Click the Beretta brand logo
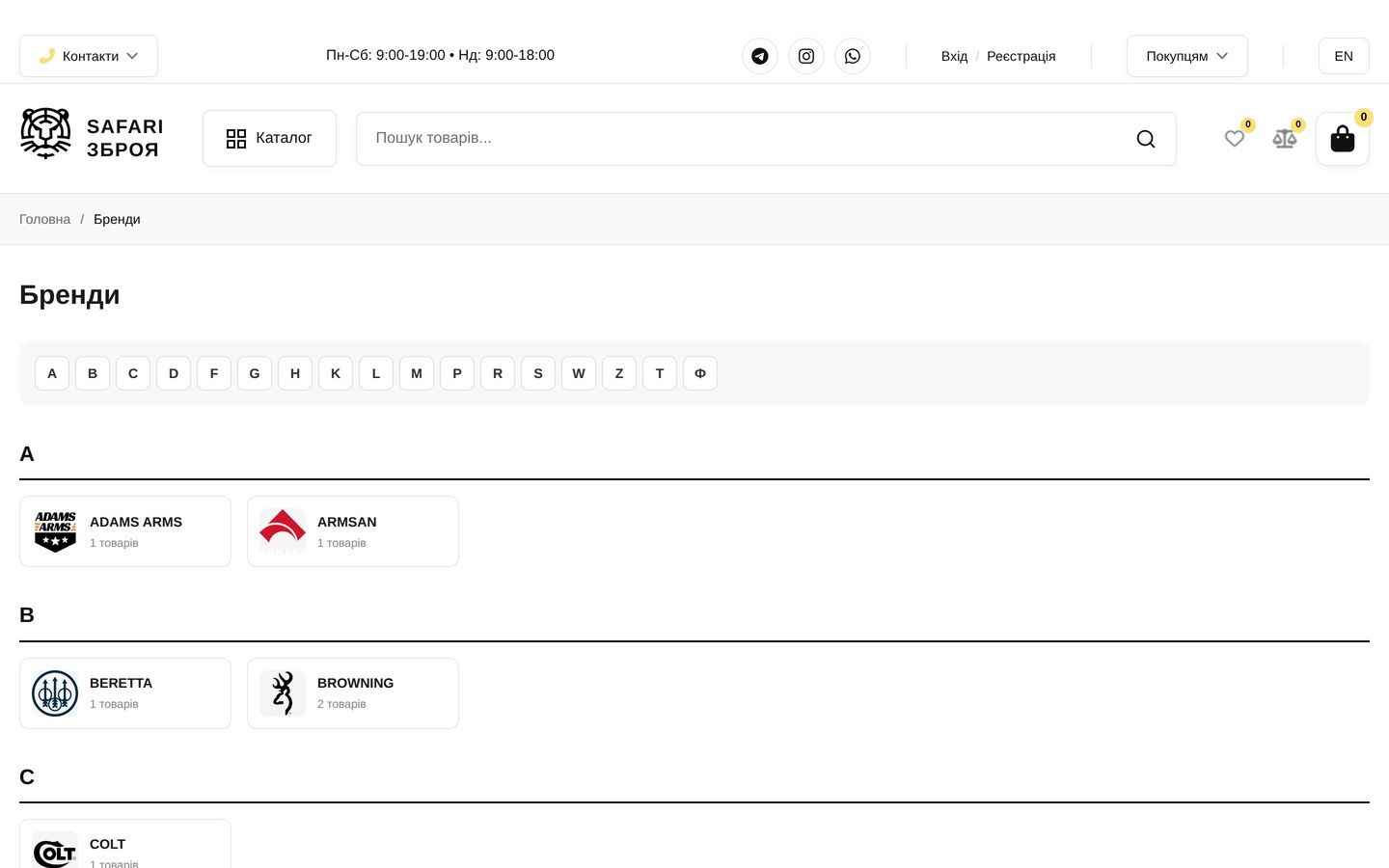 (x=55, y=693)
